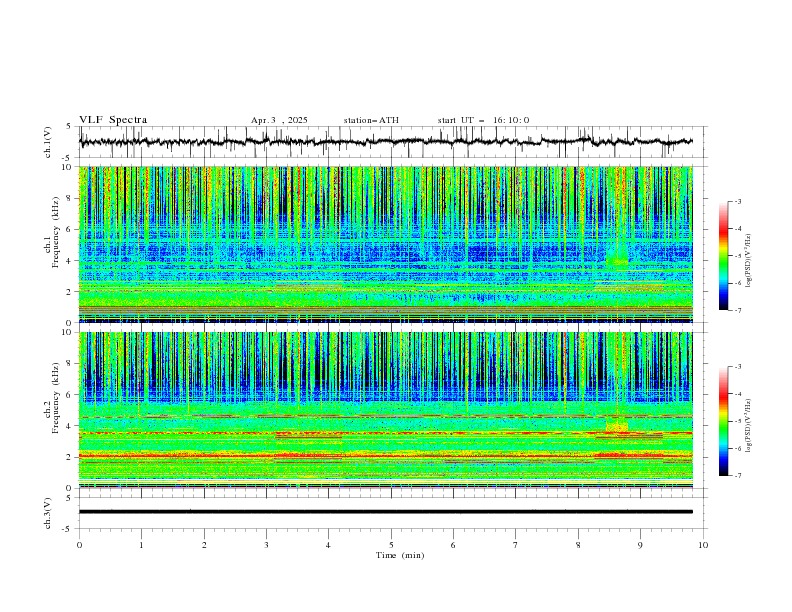Click the "station=ATH" header label
This screenshot has height=612, width=792.
point(371,120)
